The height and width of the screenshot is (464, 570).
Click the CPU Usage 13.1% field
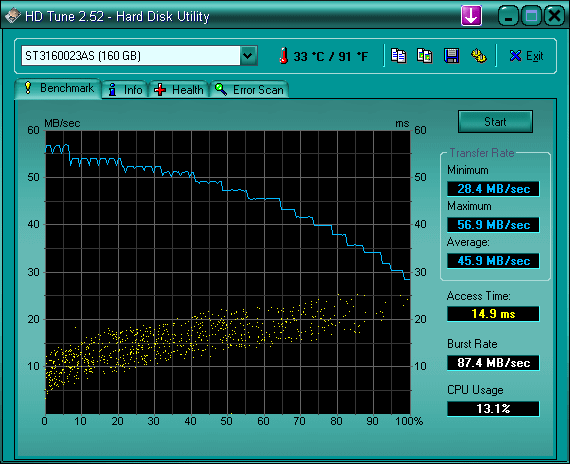coord(493,409)
